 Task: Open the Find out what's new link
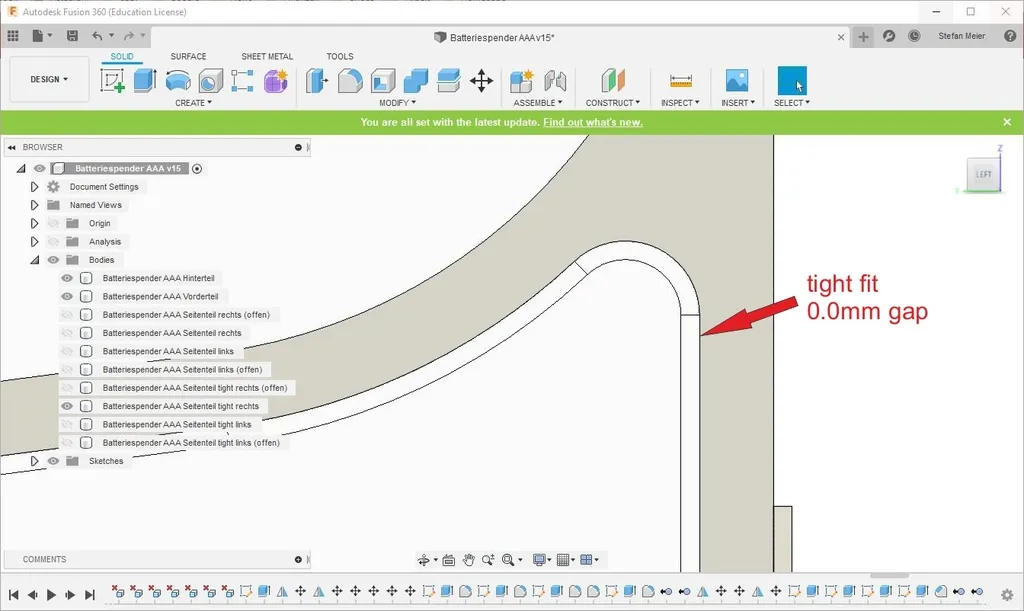pyautogui.click(x=593, y=122)
